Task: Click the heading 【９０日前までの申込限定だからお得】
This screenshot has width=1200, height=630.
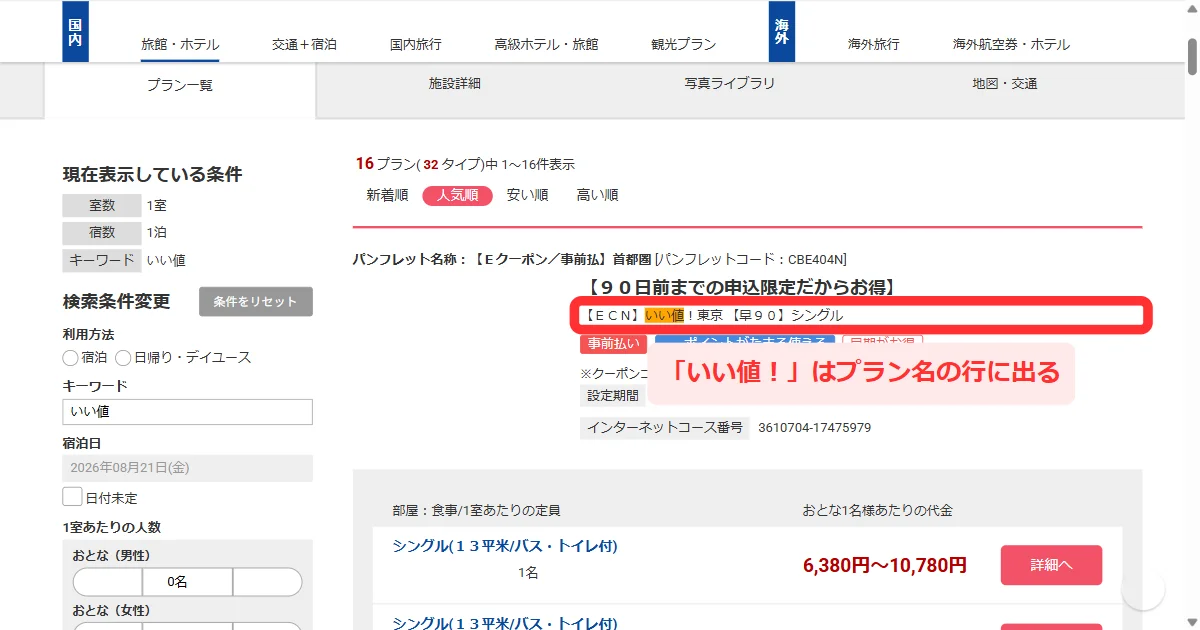Action: pos(741,288)
